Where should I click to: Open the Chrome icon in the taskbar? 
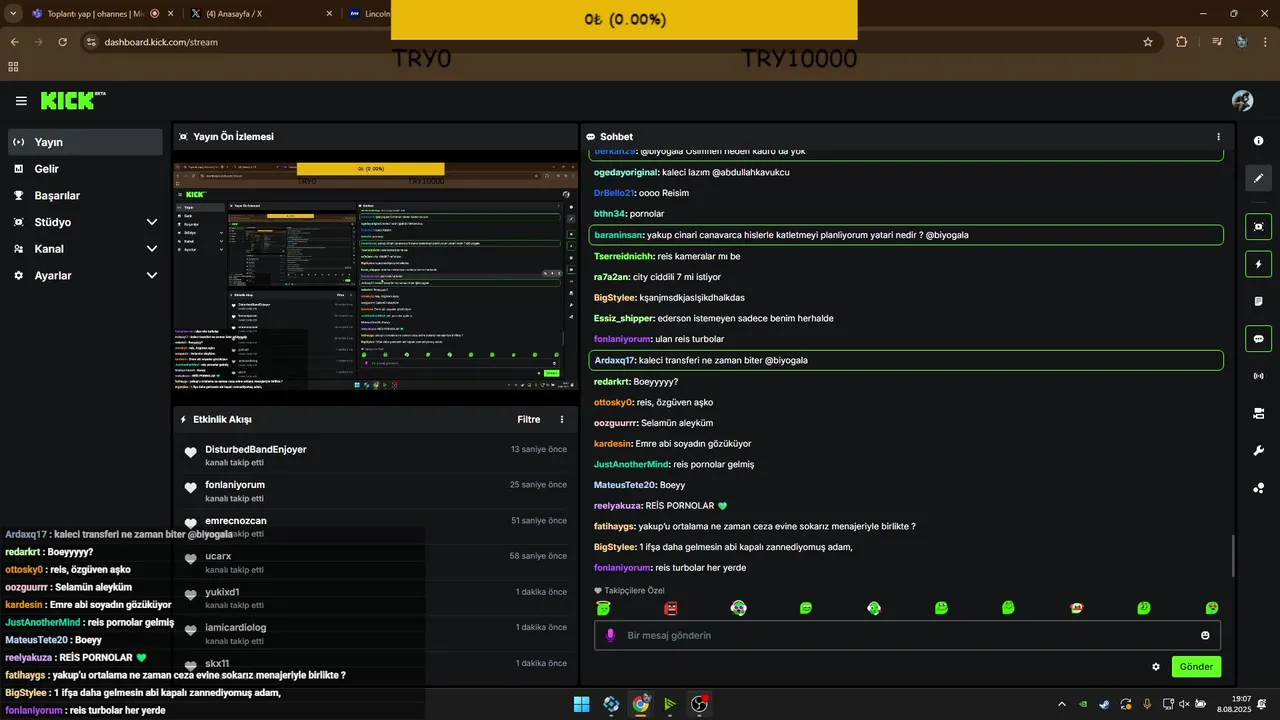(x=640, y=704)
